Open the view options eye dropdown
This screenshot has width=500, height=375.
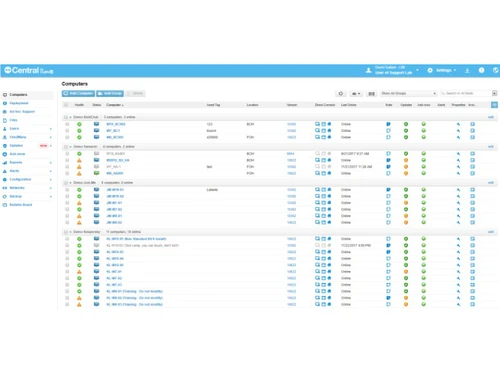(356, 94)
